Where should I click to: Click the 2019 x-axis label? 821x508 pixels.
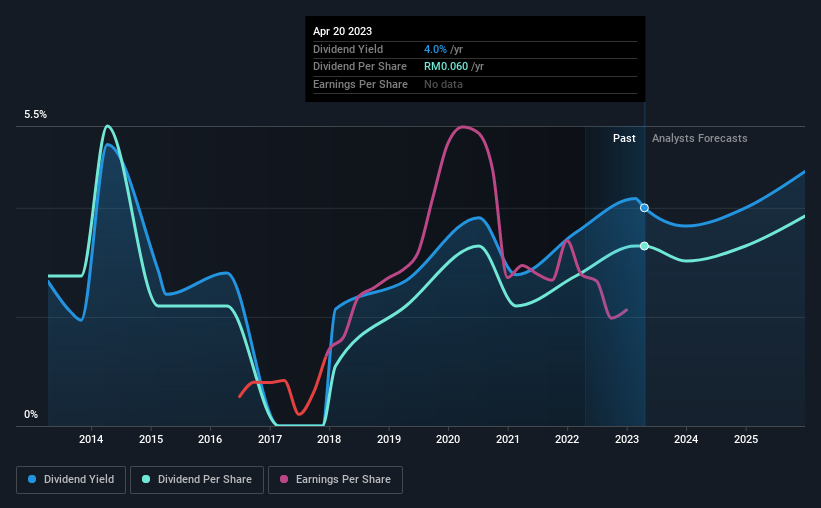389,439
